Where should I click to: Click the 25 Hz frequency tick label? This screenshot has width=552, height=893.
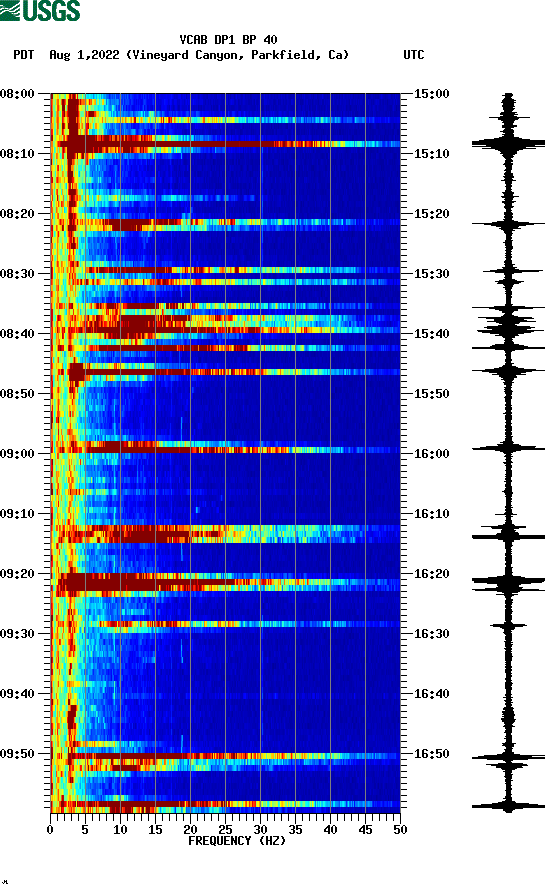click(225, 830)
